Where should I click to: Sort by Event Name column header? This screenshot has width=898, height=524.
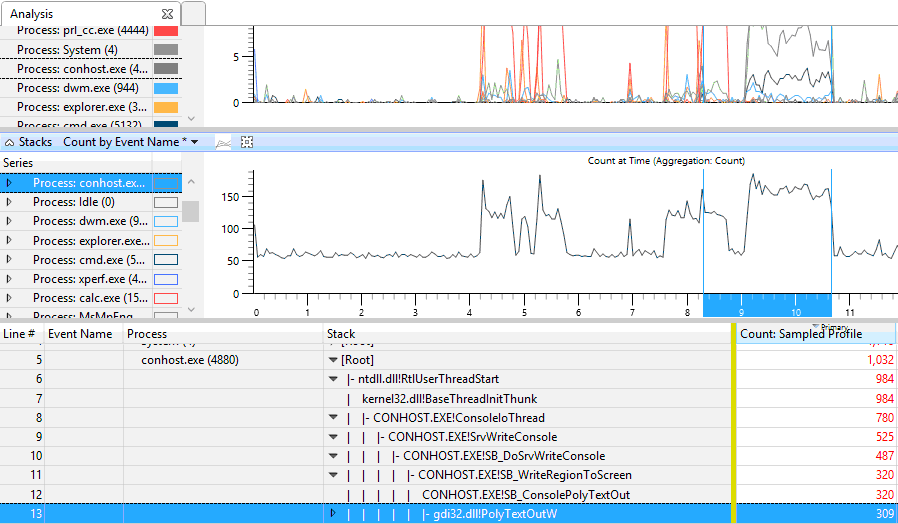coord(80,333)
